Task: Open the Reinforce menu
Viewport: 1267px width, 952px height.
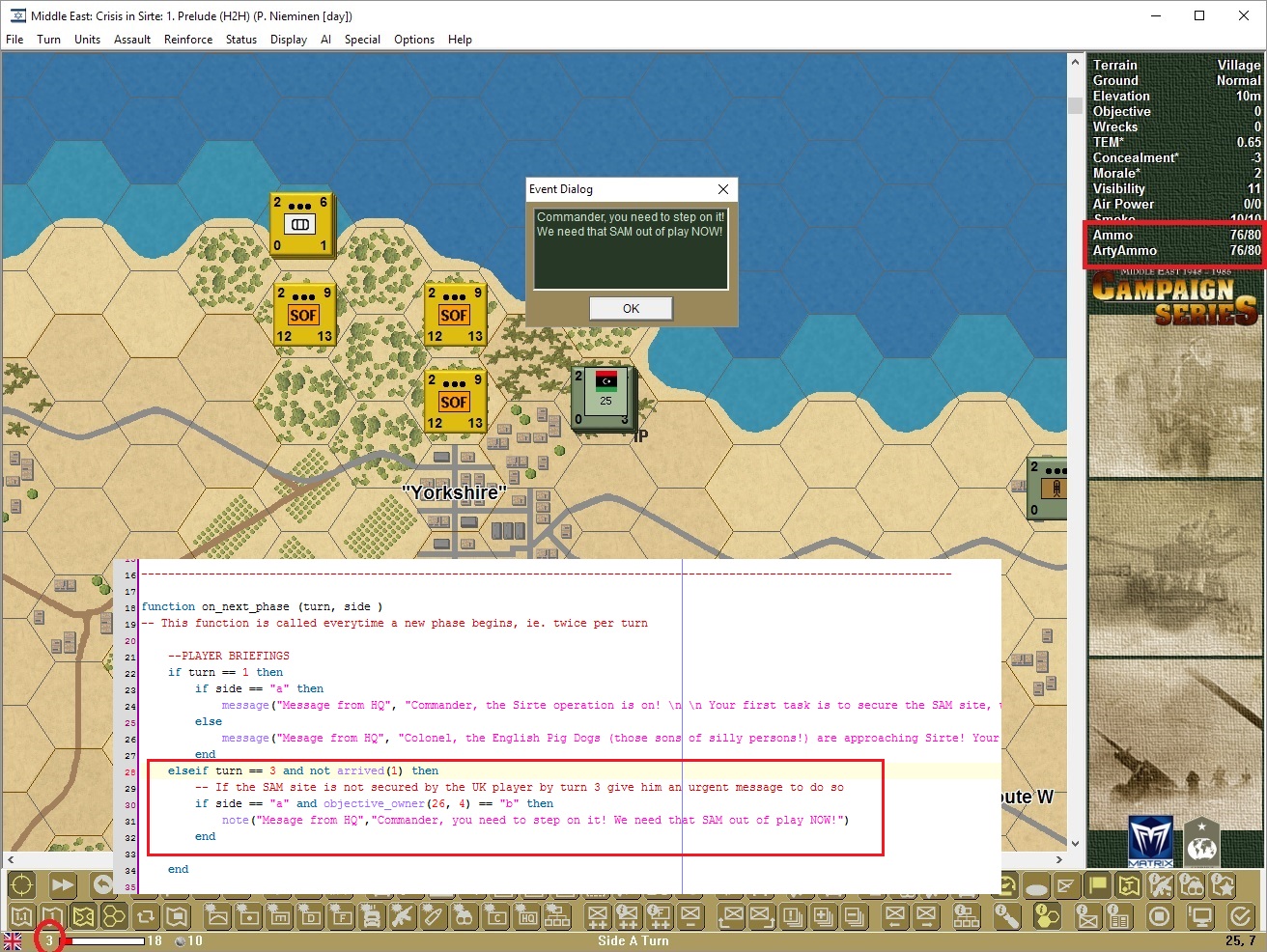Action: tap(188, 40)
